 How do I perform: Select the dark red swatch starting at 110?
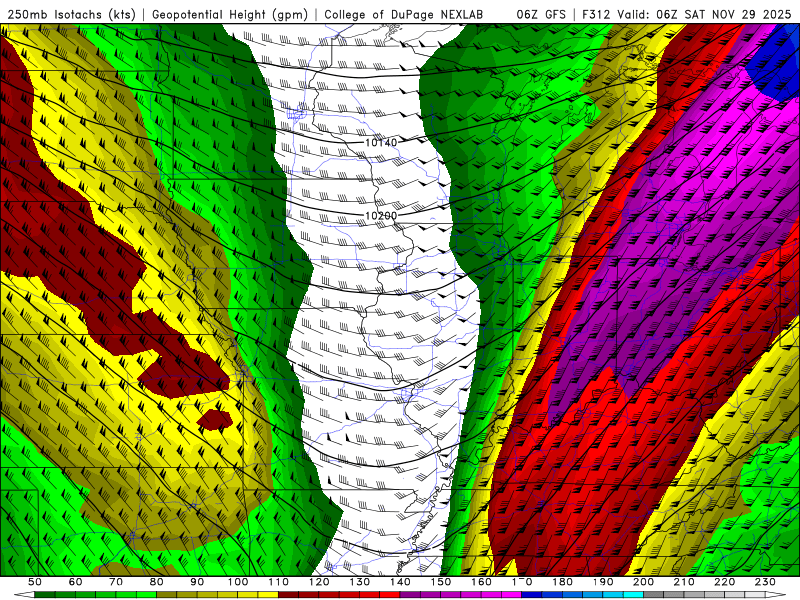point(288,594)
